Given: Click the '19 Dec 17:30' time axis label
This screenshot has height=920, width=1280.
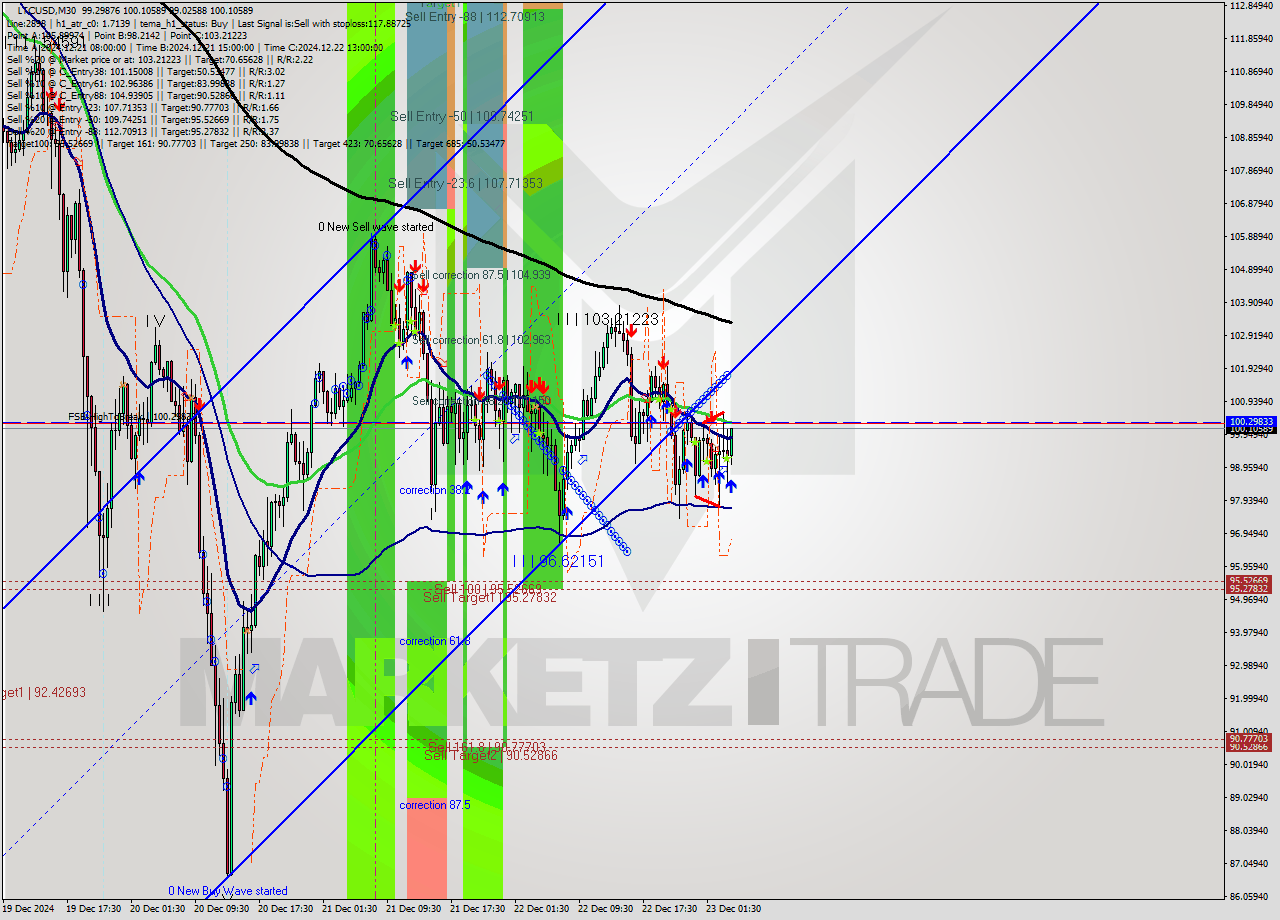Looking at the screenshot, I should point(94,909).
